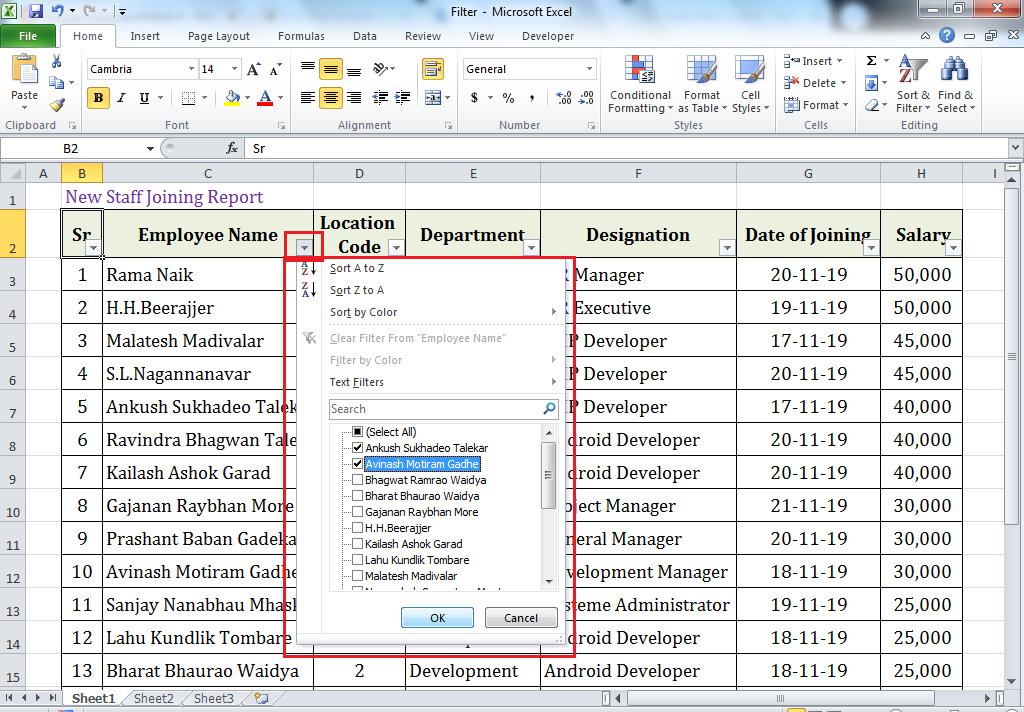1024x712 pixels.
Task: Check H.H.Beerajjer in filter list
Action: [357, 528]
